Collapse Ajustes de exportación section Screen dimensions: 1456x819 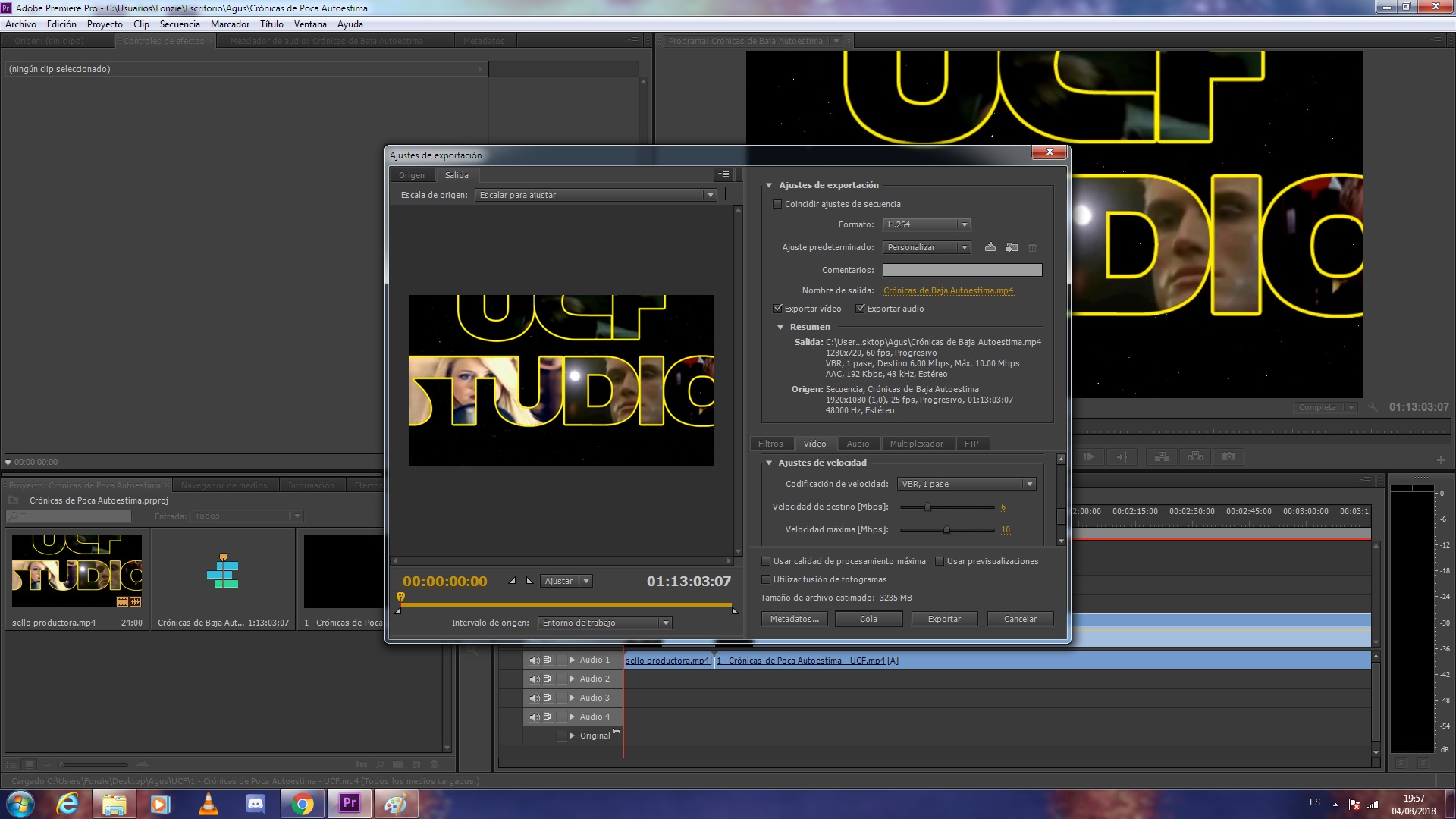click(769, 185)
